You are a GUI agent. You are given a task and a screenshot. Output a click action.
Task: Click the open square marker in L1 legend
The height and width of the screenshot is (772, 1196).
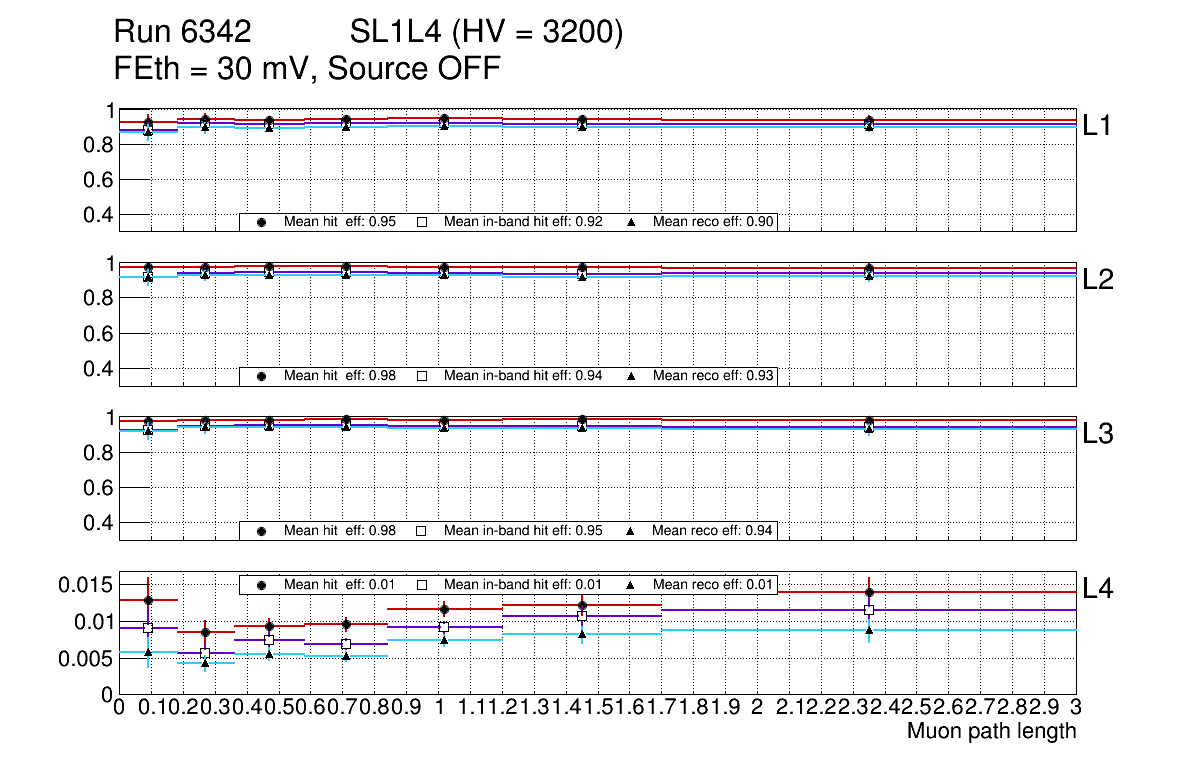point(422,223)
